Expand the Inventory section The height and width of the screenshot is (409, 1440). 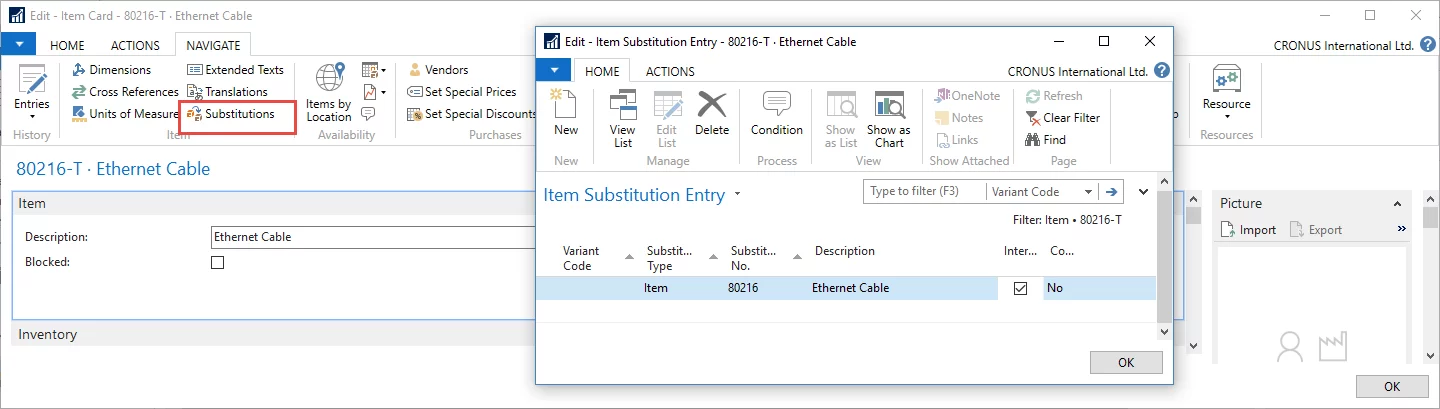[x=47, y=334]
